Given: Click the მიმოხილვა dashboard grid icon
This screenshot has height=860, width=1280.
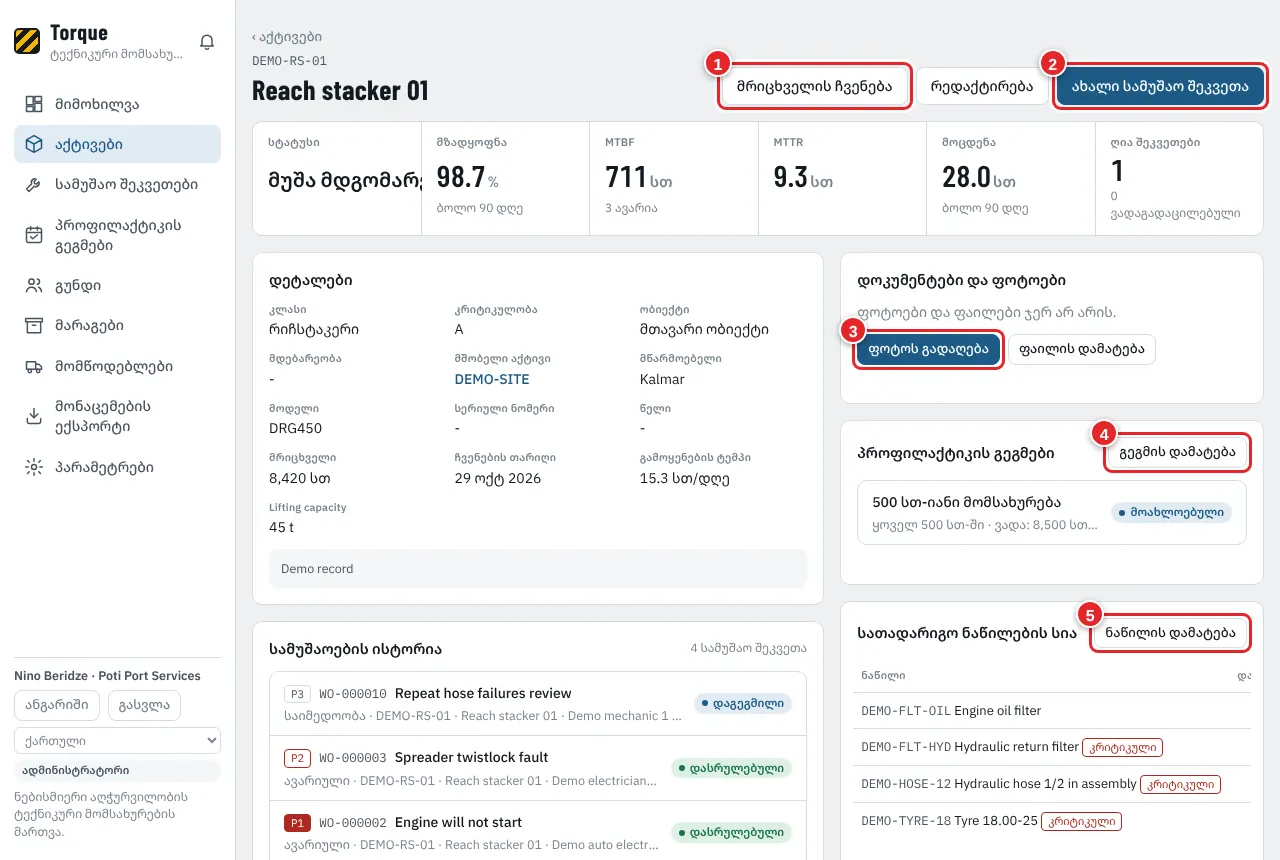Looking at the screenshot, I should pyautogui.click(x=34, y=104).
